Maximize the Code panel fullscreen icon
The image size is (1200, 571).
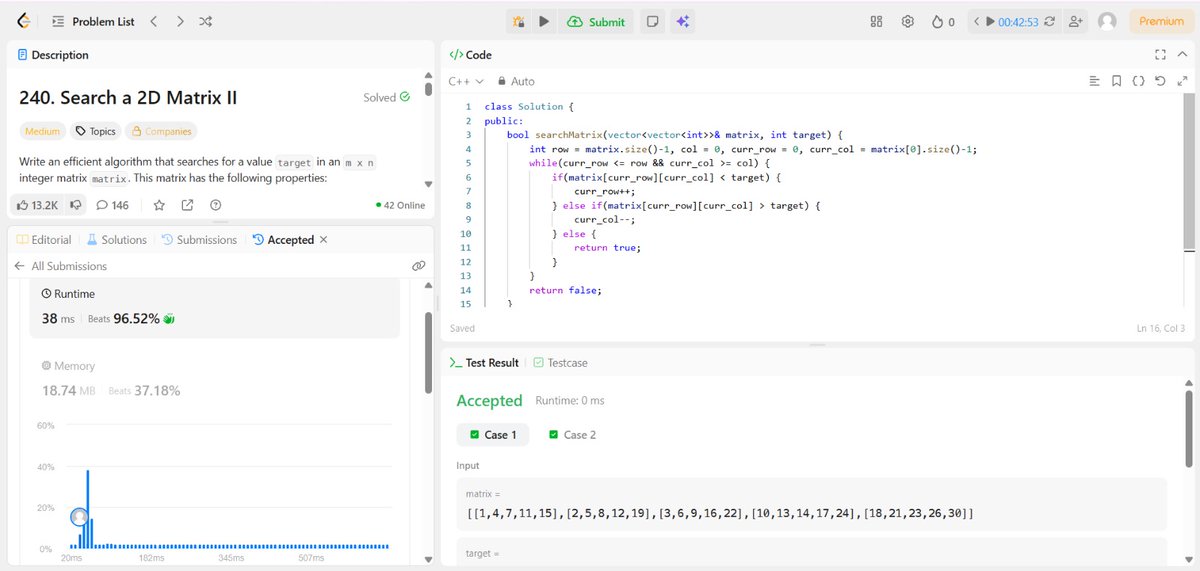(1160, 55)
